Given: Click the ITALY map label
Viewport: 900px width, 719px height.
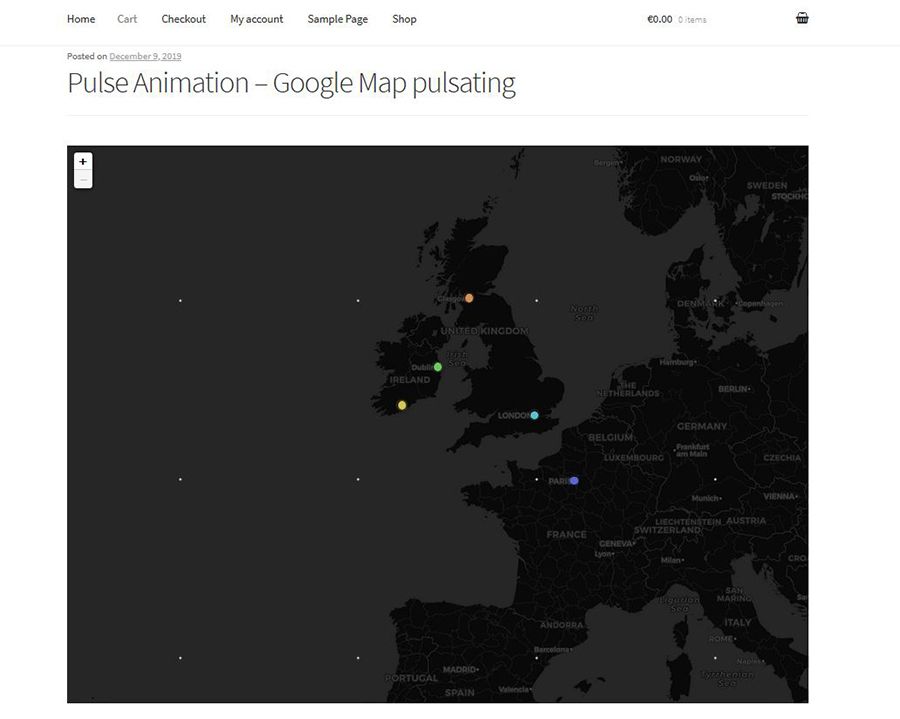Looking at the screenshot, I should pyautogui.click(x=738, y=623).
